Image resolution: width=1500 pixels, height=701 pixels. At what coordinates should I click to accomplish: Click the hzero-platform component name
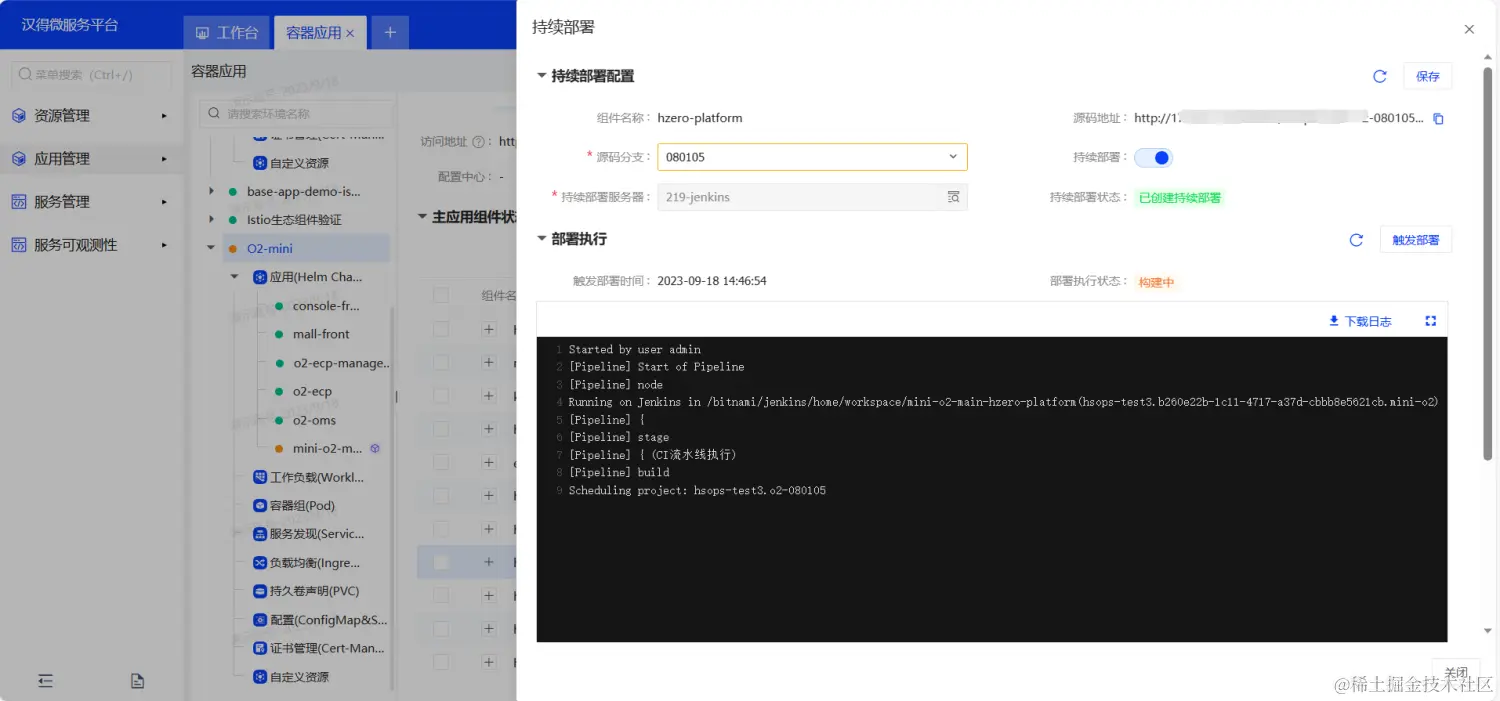700,118
